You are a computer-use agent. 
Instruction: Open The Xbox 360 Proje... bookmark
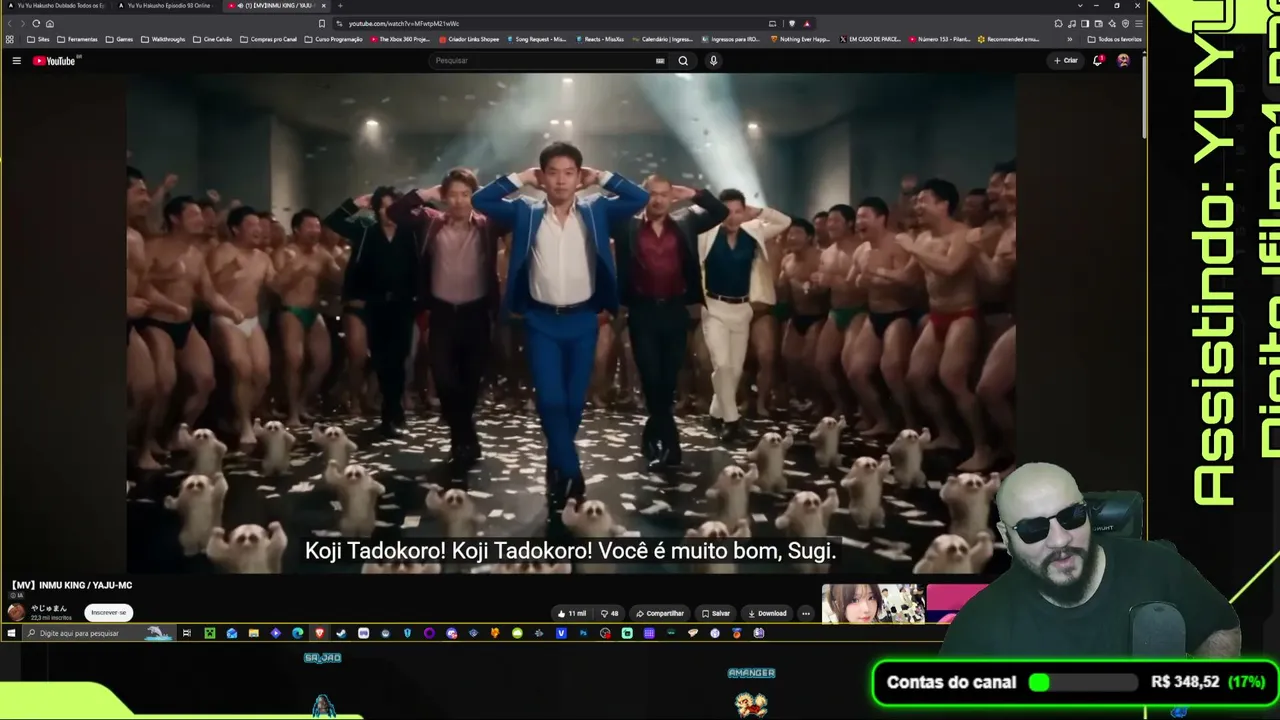tap(400, 39)
